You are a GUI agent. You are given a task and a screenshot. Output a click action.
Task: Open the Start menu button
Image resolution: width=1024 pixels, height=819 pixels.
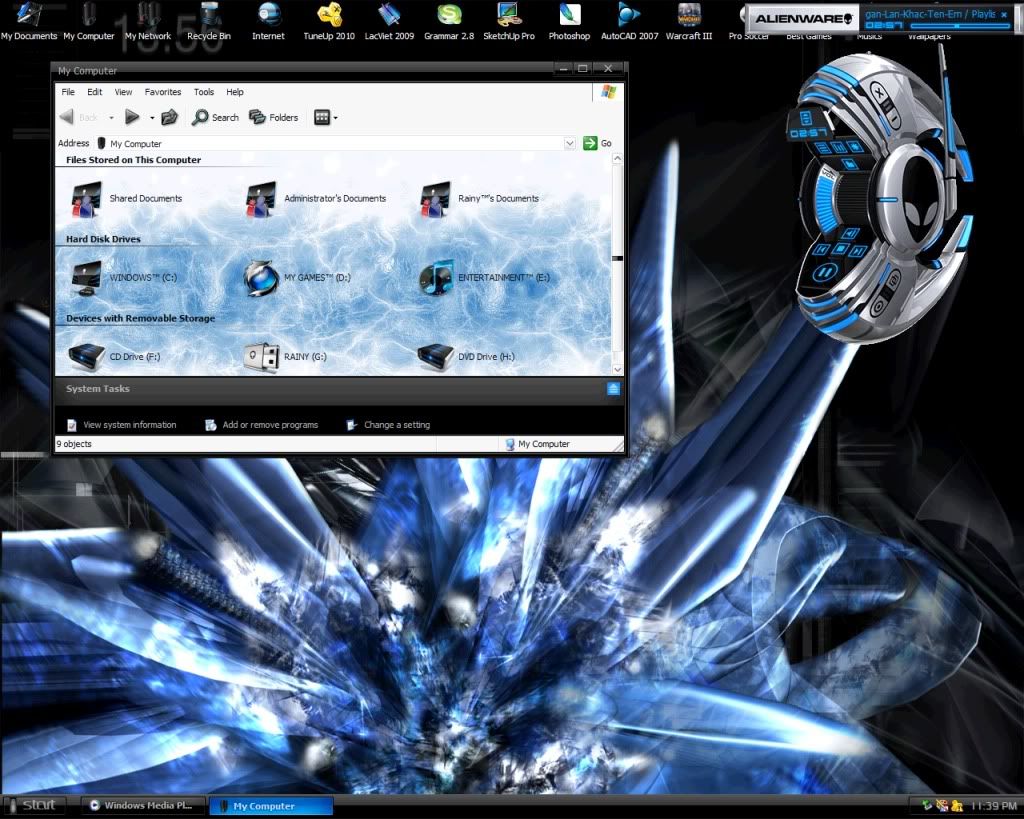(x=34, y=805)
